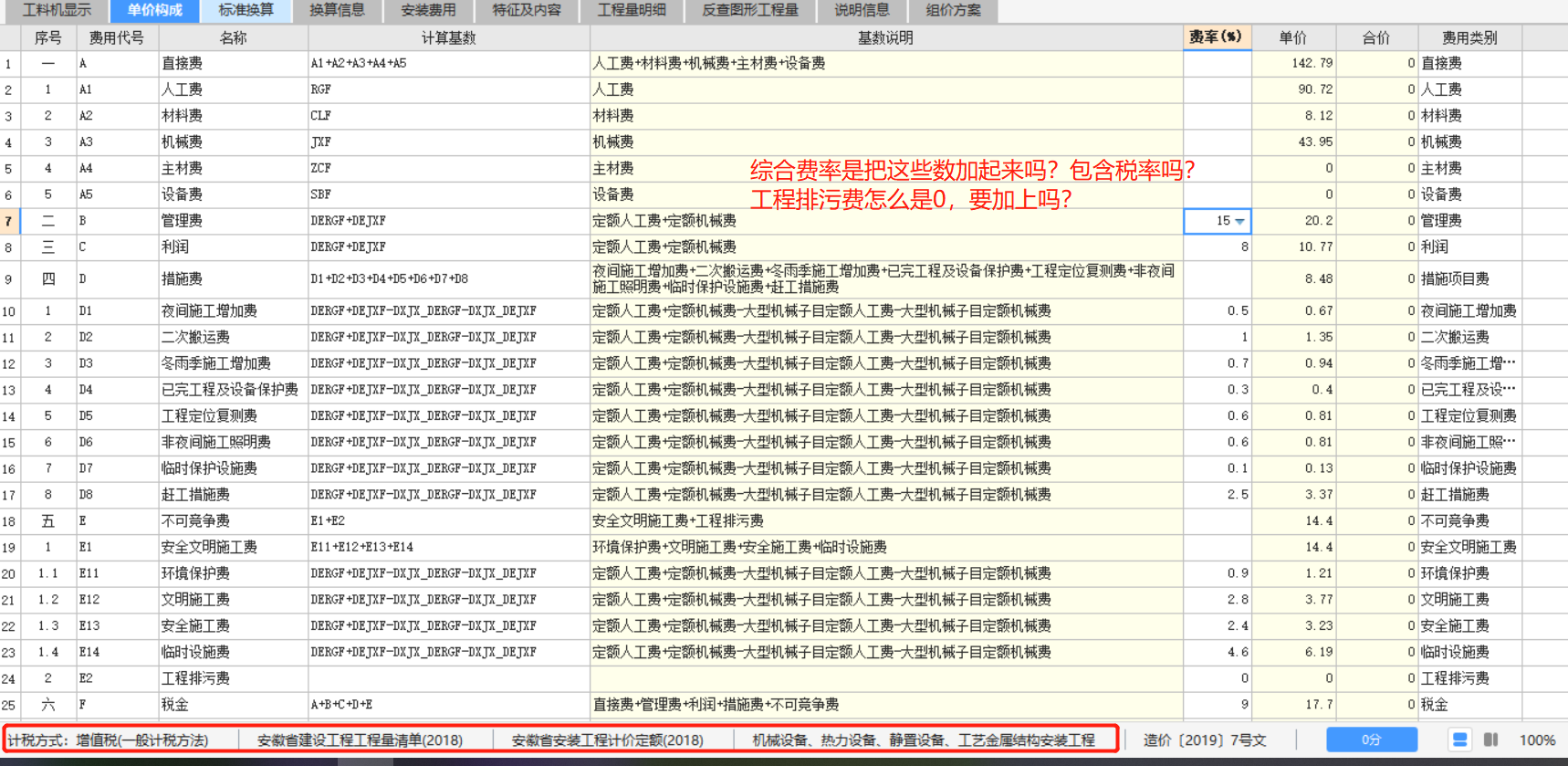
Task: Click the 费率(%) column header
Action: pos(1218,37)
